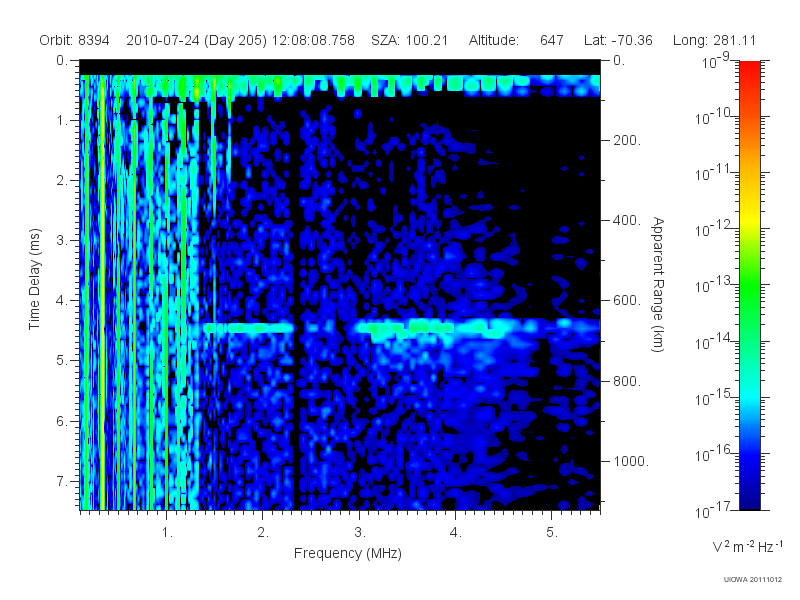Click the 600. apparent range tick label

point(627,301)
